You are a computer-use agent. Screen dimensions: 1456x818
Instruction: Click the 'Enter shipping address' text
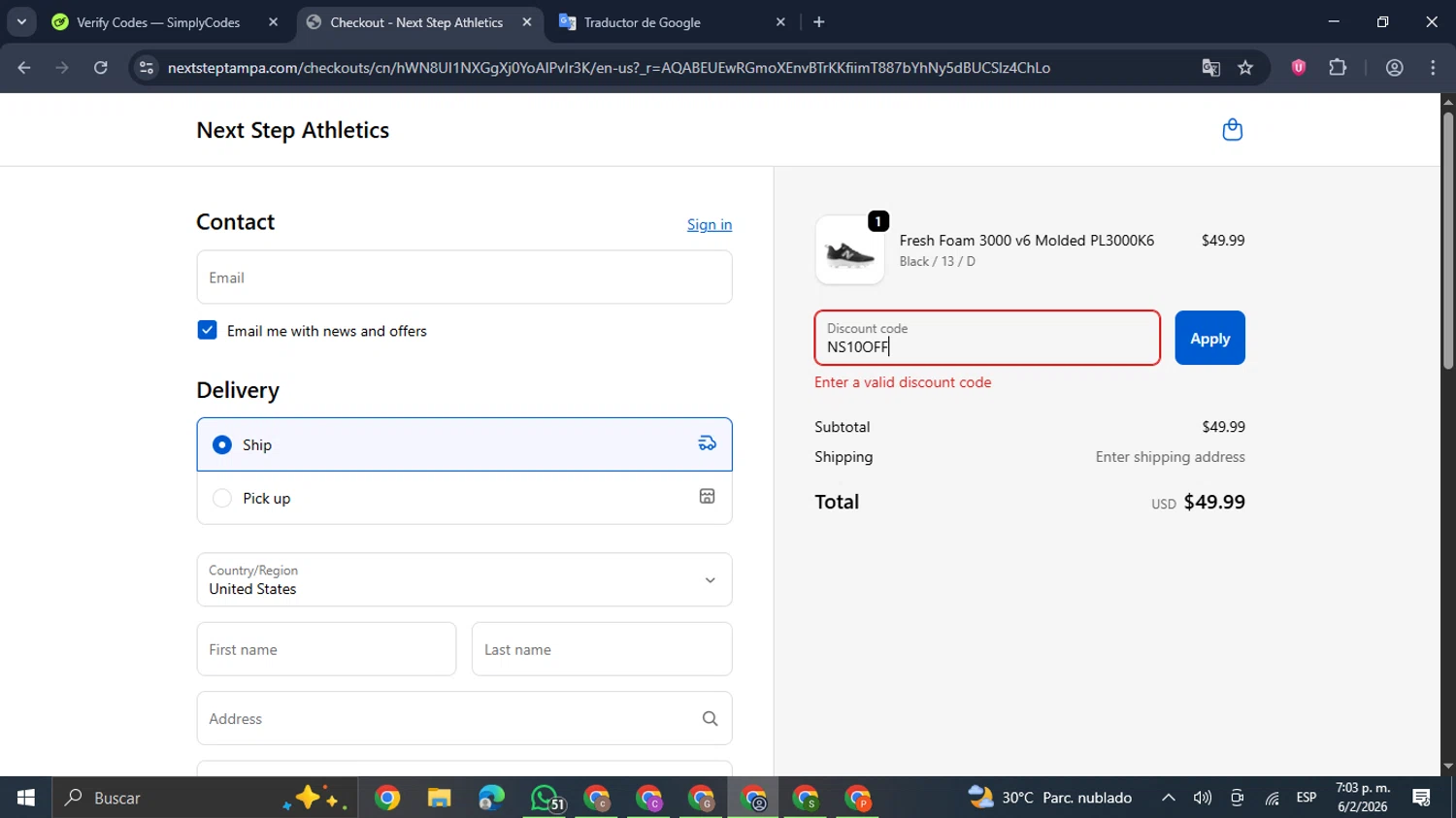point(1170,457)
